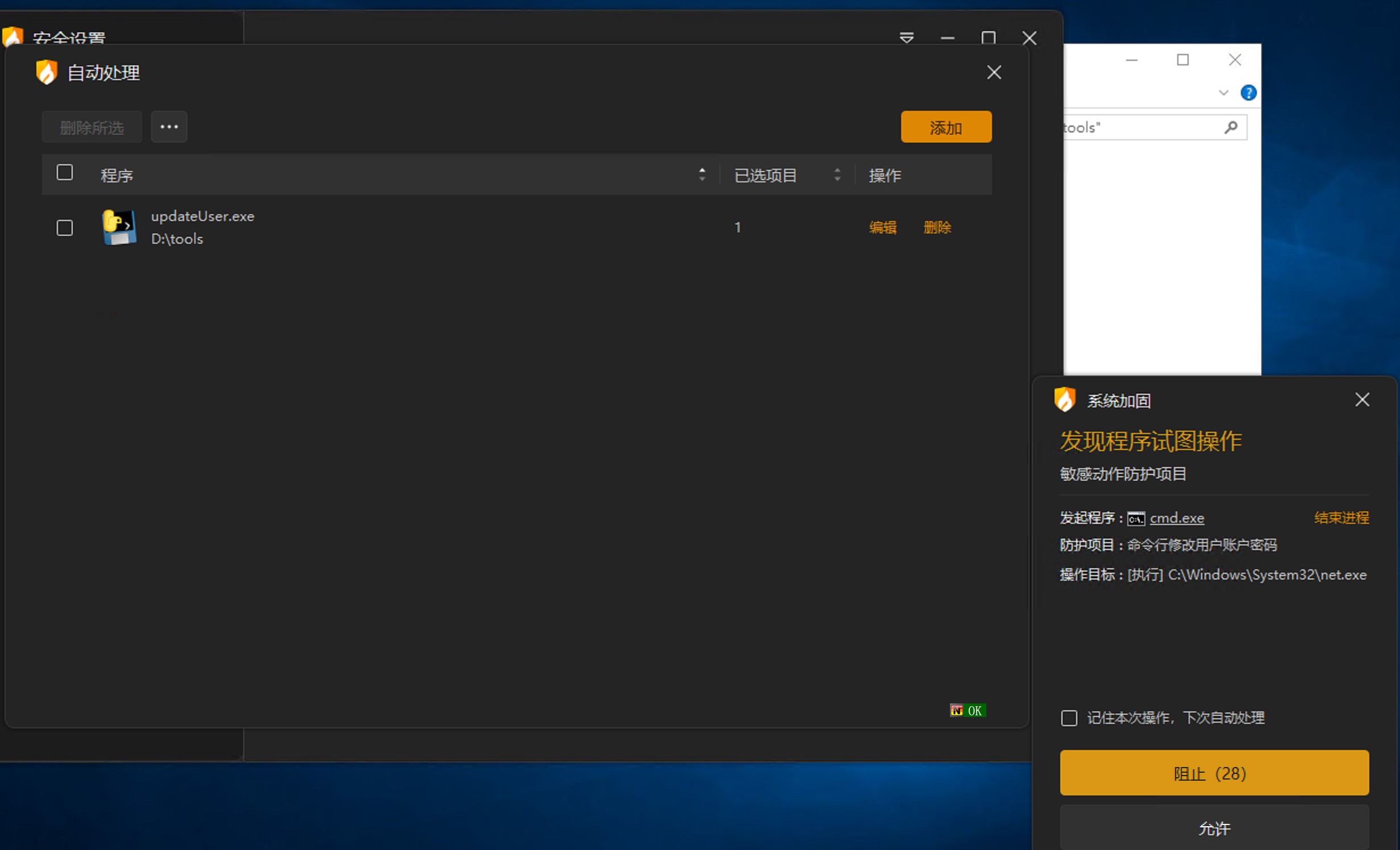Close the 自动处理 dialog
The height and width of the screenshot is (850, 1400).
[x=994, y=72]
